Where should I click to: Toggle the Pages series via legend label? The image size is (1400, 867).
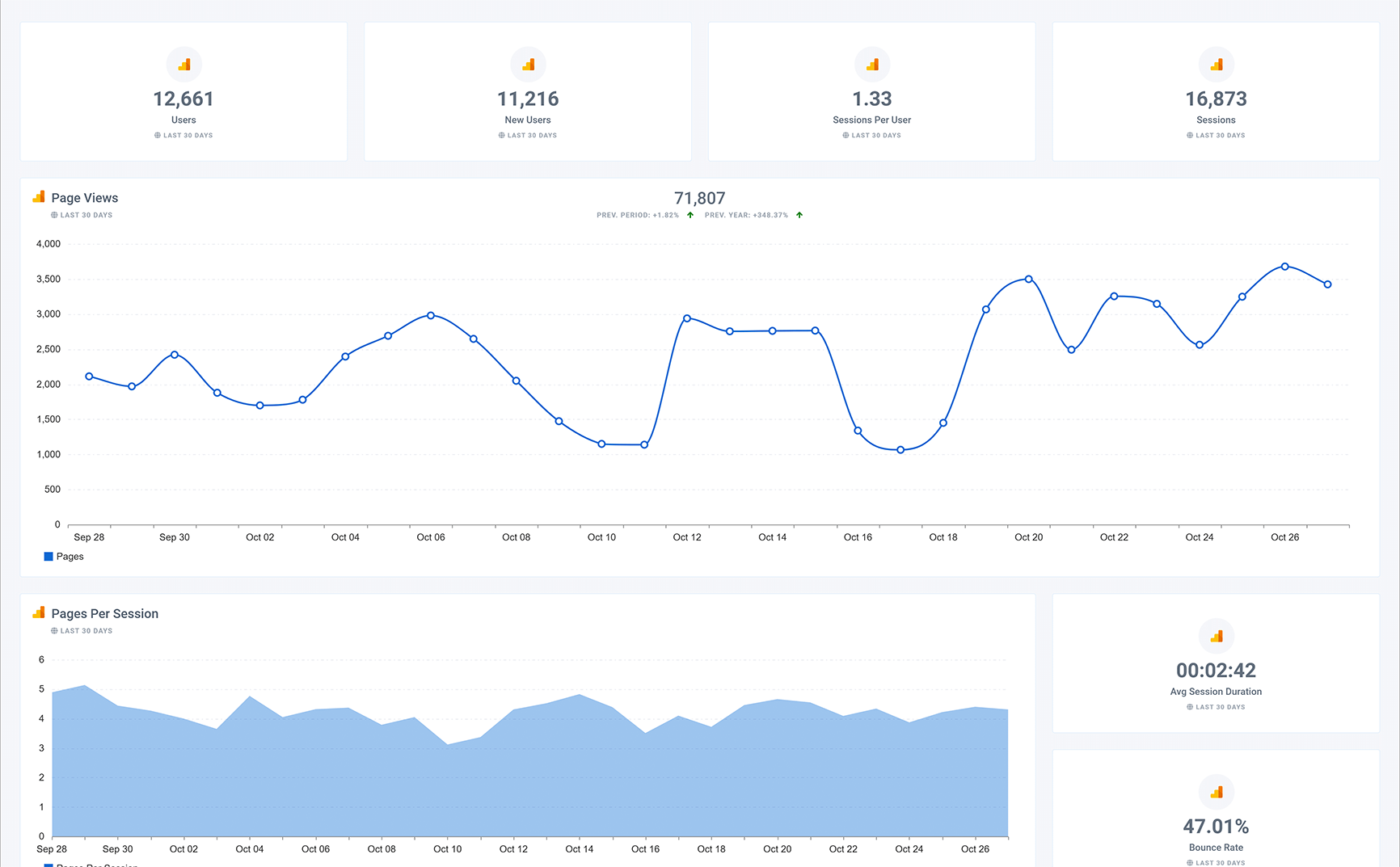[x=70, y=557]
